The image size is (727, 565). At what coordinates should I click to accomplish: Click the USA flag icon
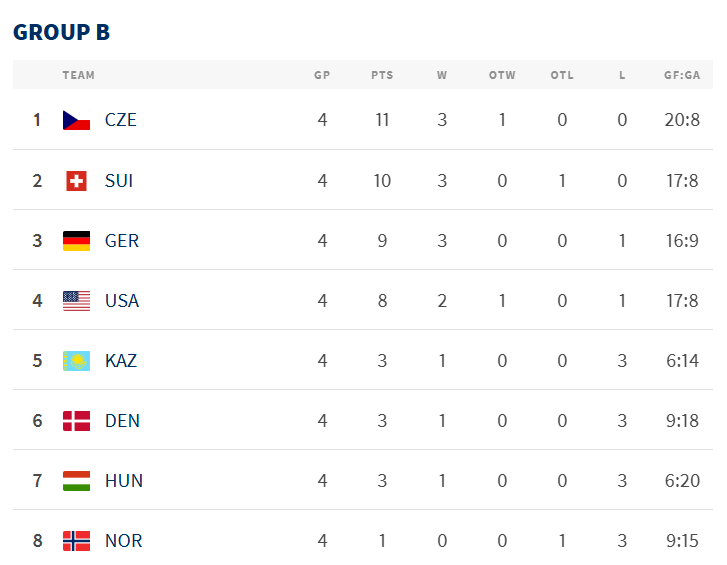[x=77, y=301]
